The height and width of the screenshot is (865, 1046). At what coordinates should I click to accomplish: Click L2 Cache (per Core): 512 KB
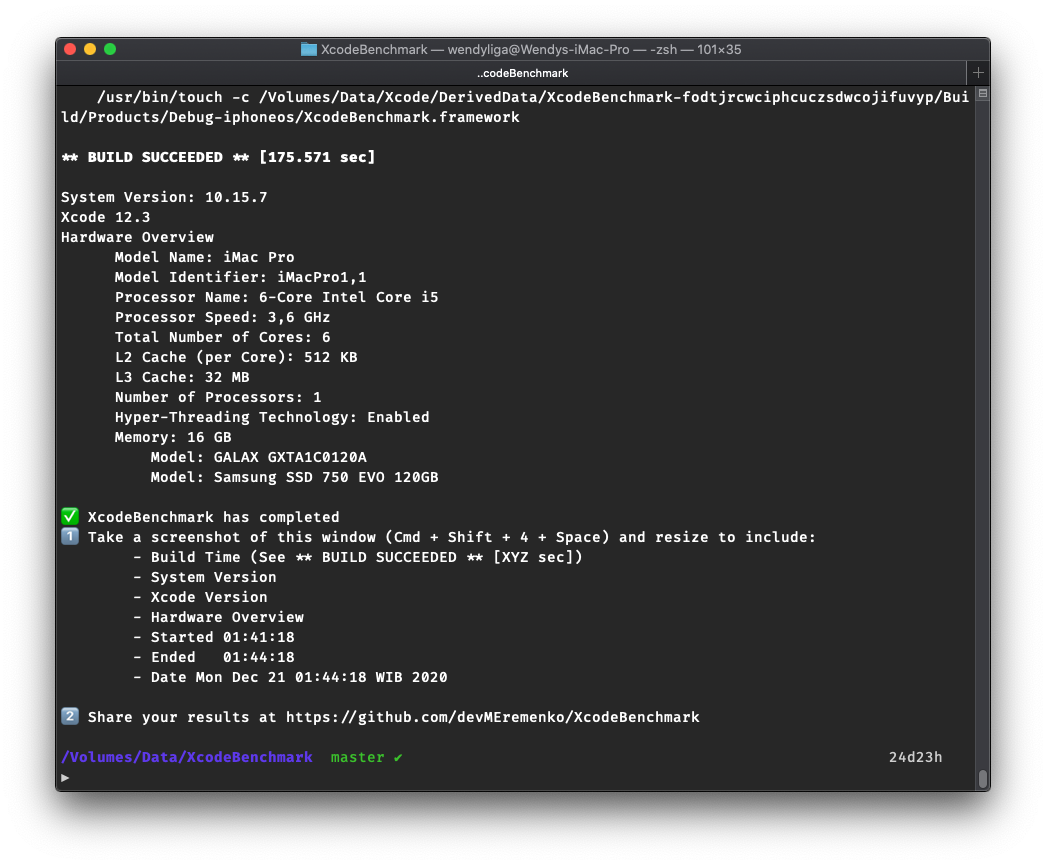236,357
